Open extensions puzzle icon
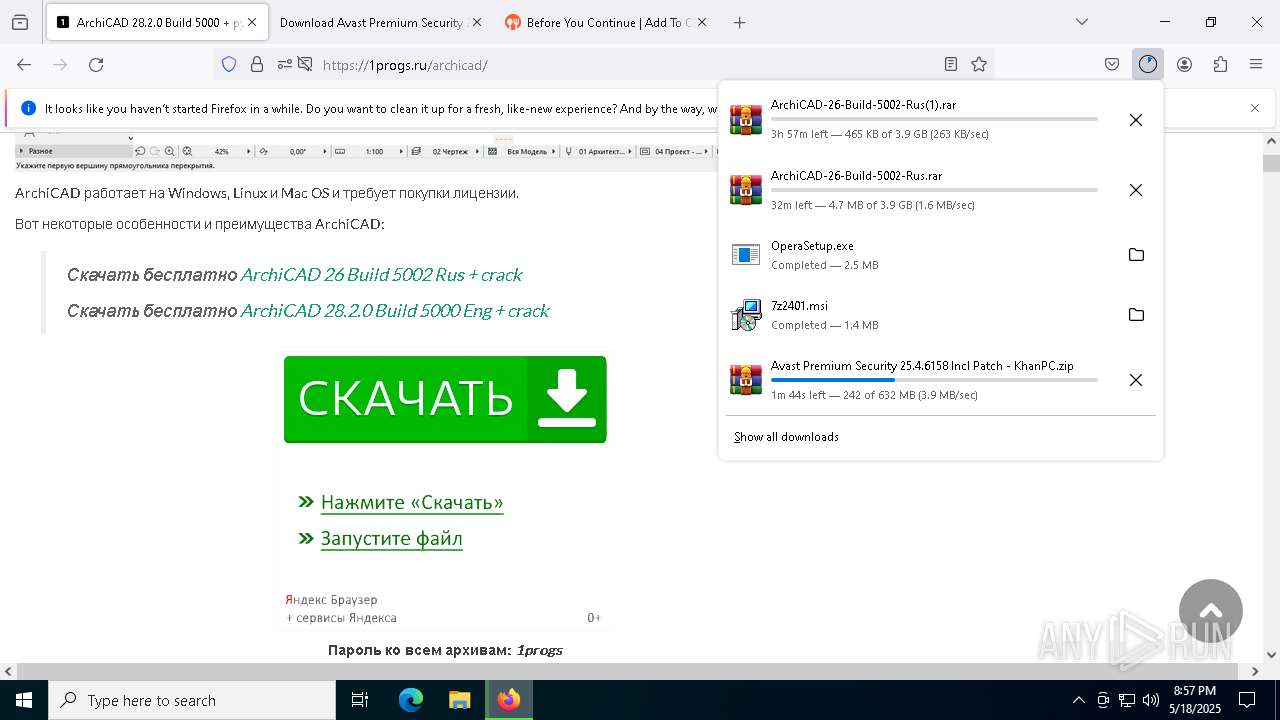This screenshot has height=720, width=1280. 1220,64
